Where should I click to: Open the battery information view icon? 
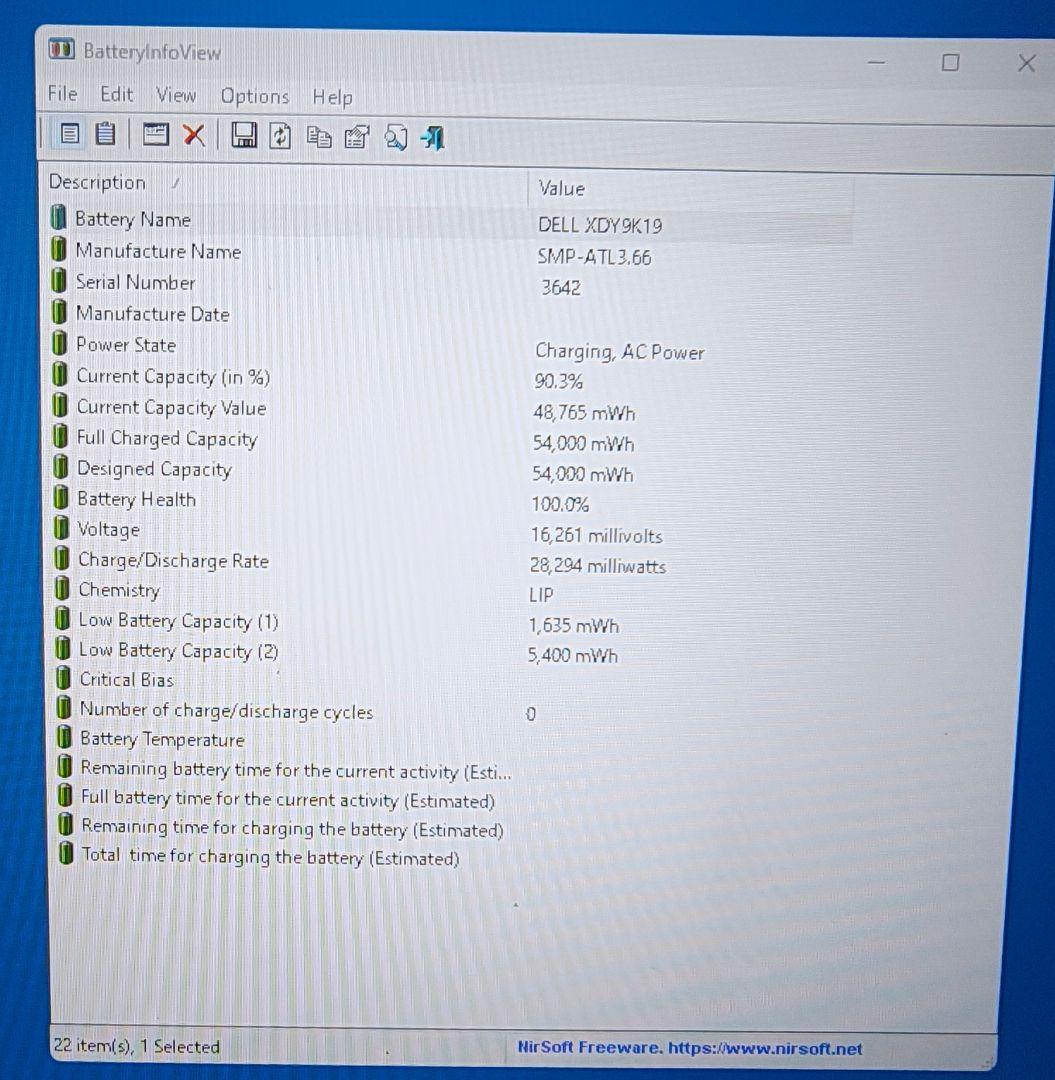69,135
